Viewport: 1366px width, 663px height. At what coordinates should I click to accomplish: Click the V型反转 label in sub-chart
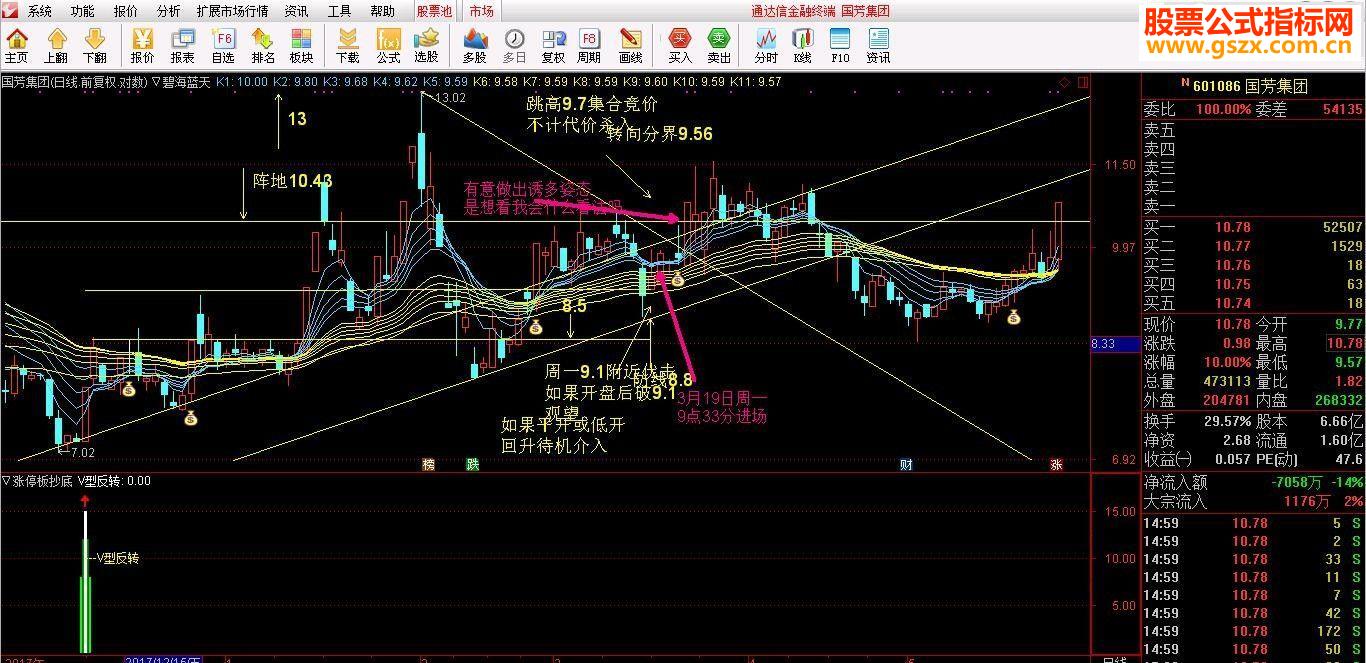click(x=118, y=558)
